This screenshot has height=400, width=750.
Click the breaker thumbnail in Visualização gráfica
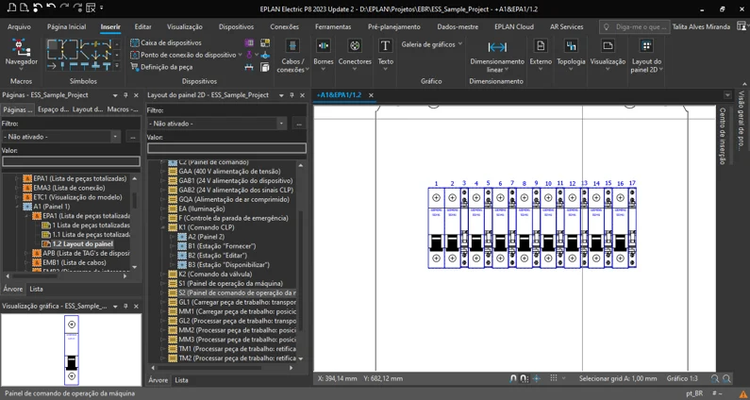coord(72,351)
